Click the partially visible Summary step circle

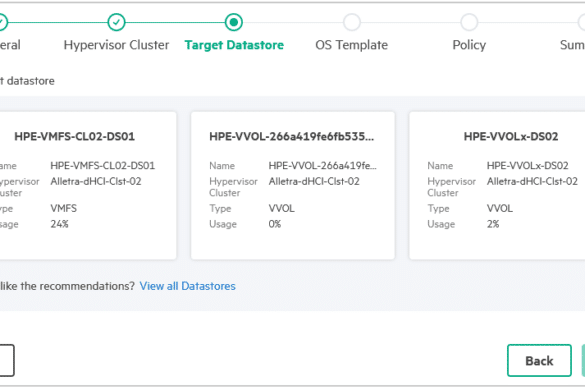[x=582, y=22]
